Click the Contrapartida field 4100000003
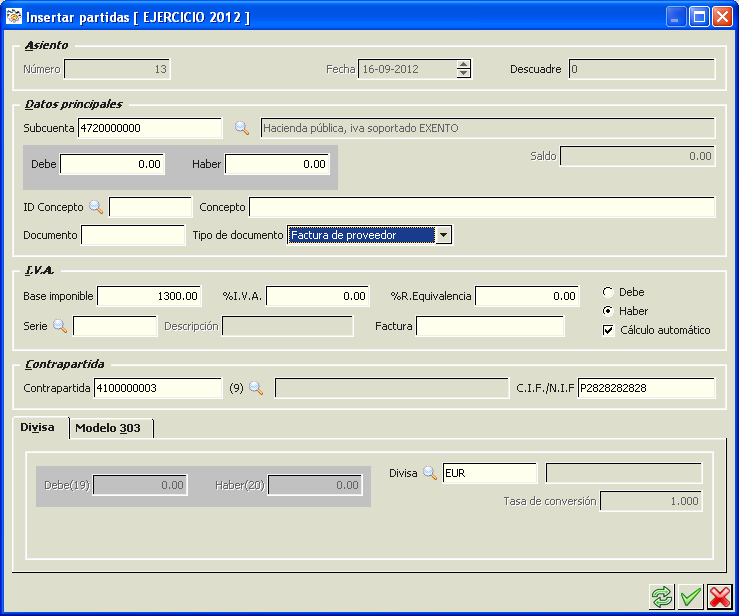 158,388
